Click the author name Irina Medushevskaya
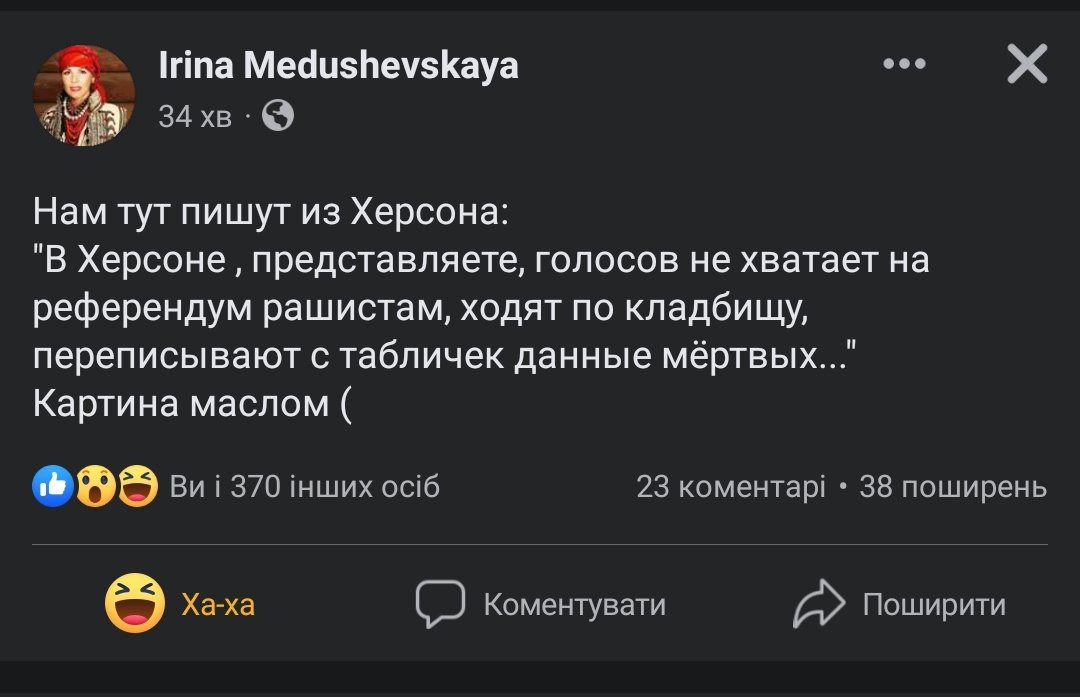Screen dimensions: 1080x697 pos(338,67)
